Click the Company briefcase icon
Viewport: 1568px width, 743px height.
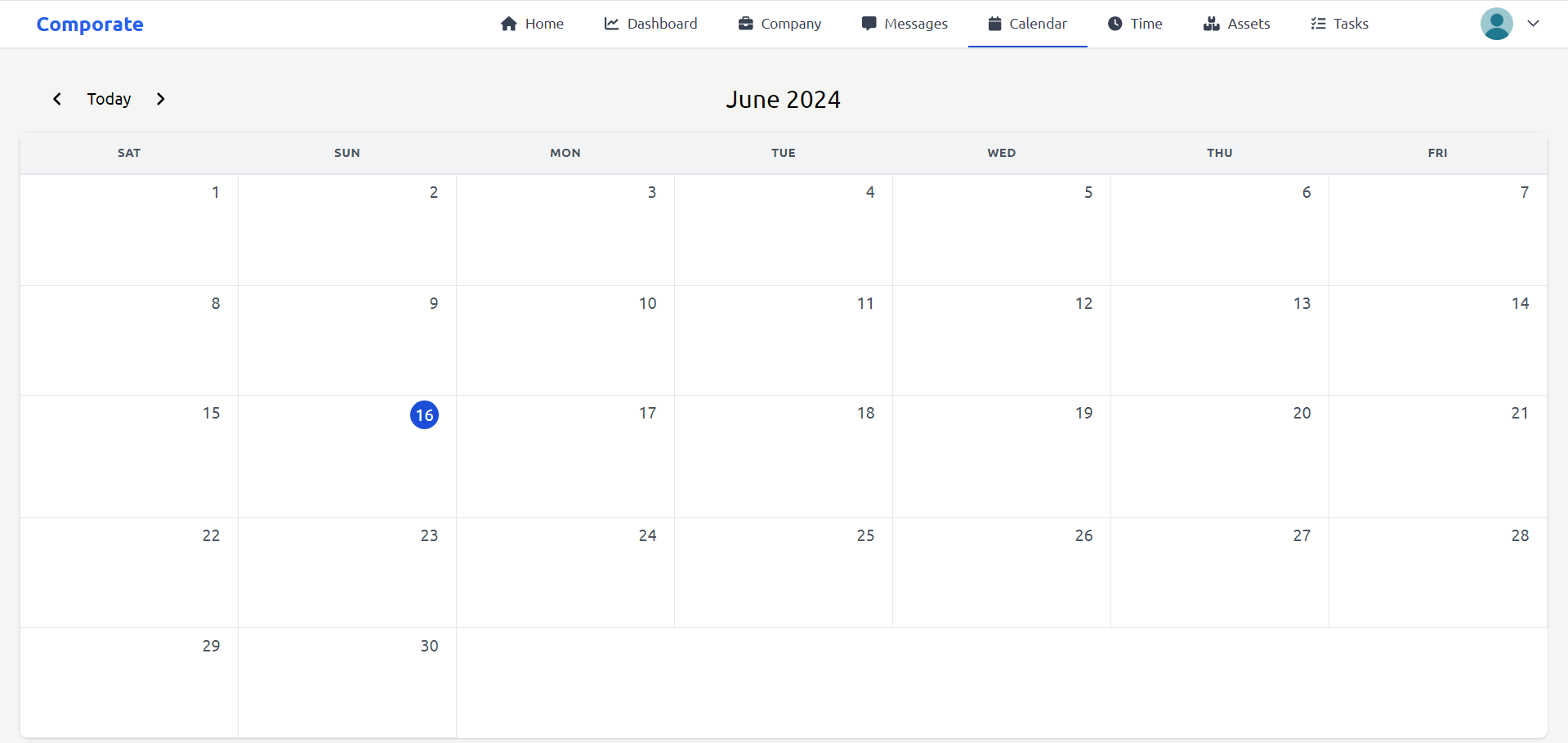pyautogui.click(x=745, y=24)
